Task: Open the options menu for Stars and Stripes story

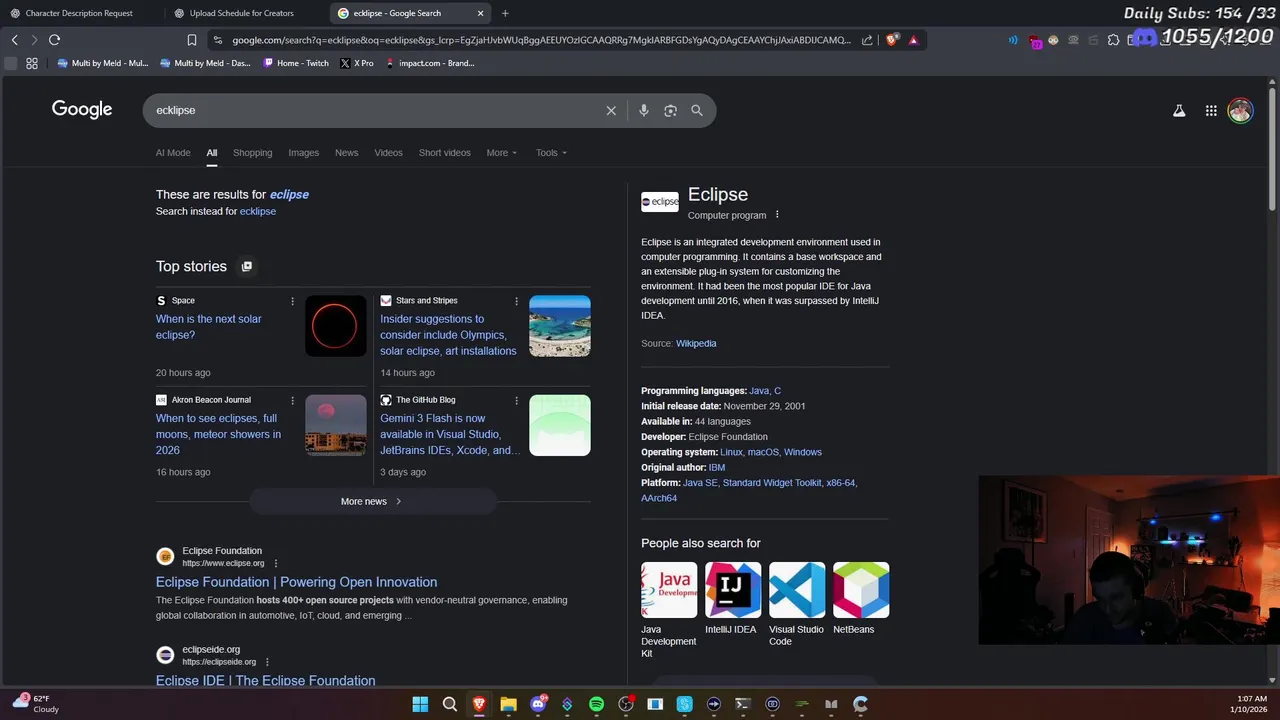Action: [516, 301]
